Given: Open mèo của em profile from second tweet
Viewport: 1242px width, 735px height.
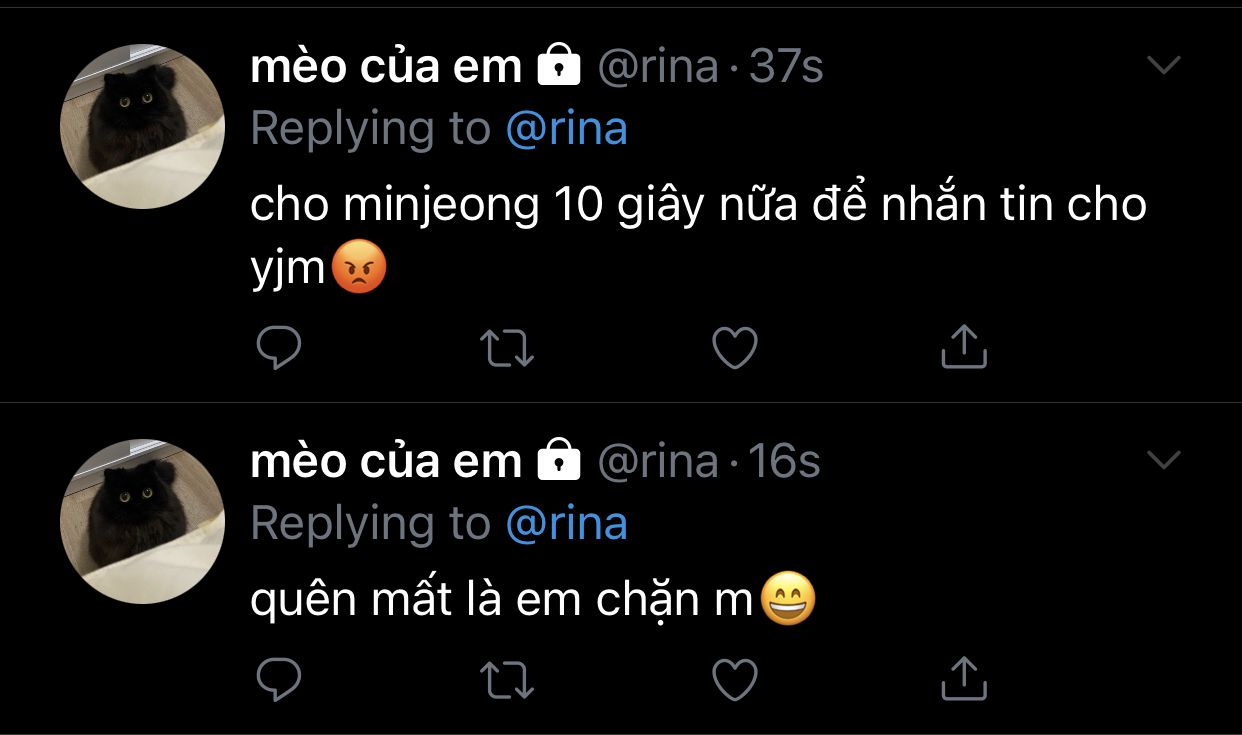Looking at the screenshot, I should click(x=385, y=461).
